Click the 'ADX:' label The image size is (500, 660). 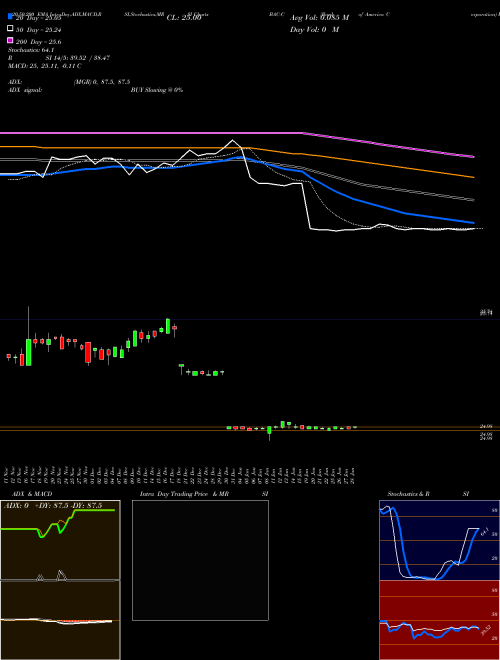pos(15,82)
